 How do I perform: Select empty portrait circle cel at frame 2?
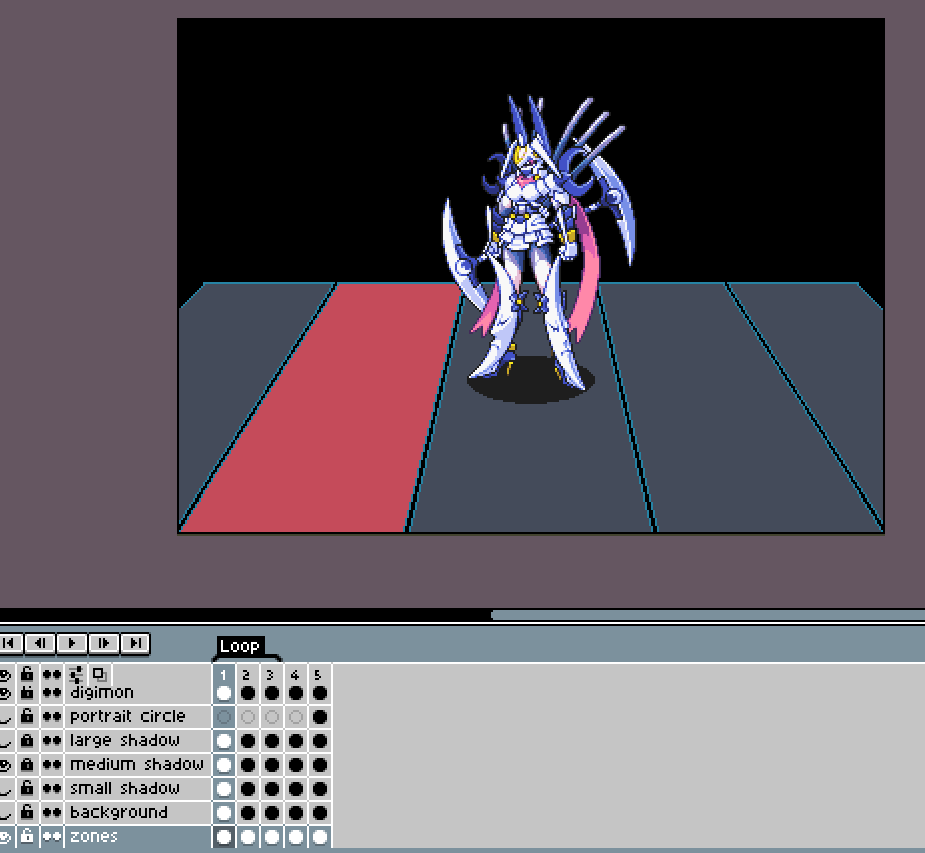(247, 717)
